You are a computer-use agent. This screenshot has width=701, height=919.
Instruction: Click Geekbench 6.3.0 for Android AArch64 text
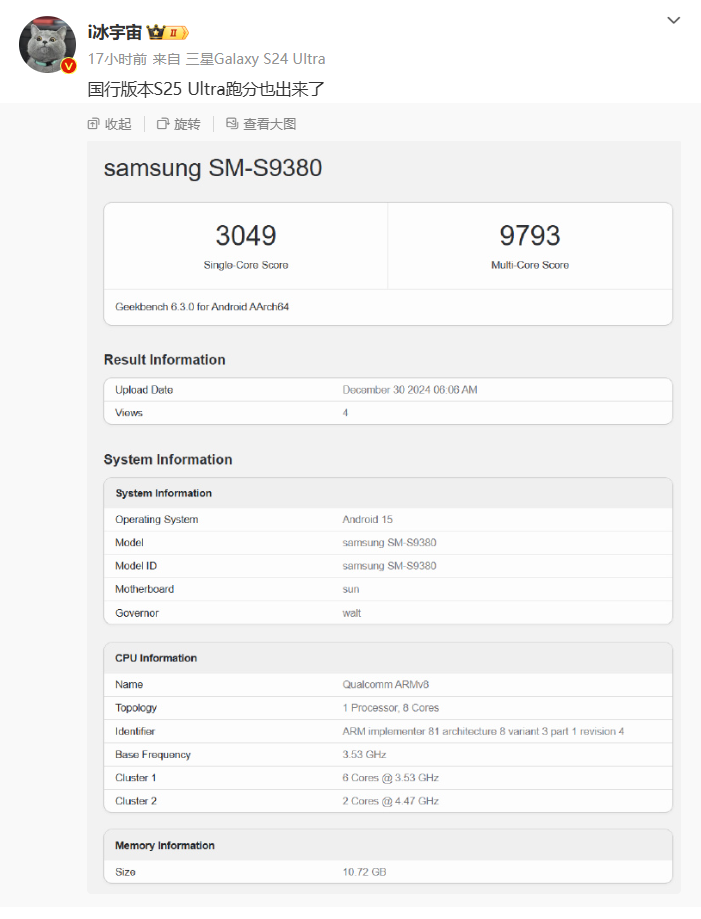tap(202, 307)
